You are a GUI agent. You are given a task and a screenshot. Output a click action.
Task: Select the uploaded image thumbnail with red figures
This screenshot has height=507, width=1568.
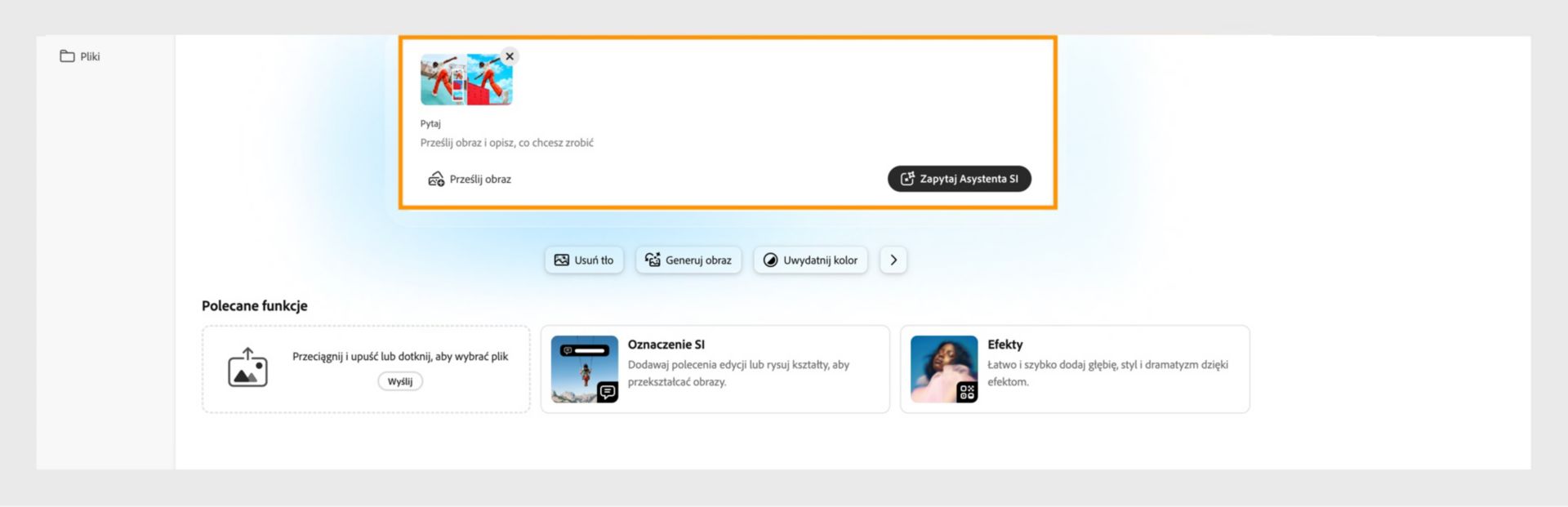[466, 80]
